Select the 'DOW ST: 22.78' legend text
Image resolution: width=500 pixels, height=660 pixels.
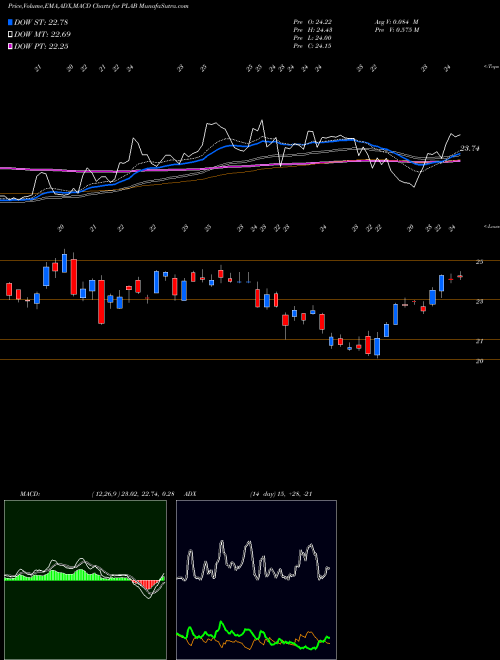pyautogui.click(x=41, y=22)
